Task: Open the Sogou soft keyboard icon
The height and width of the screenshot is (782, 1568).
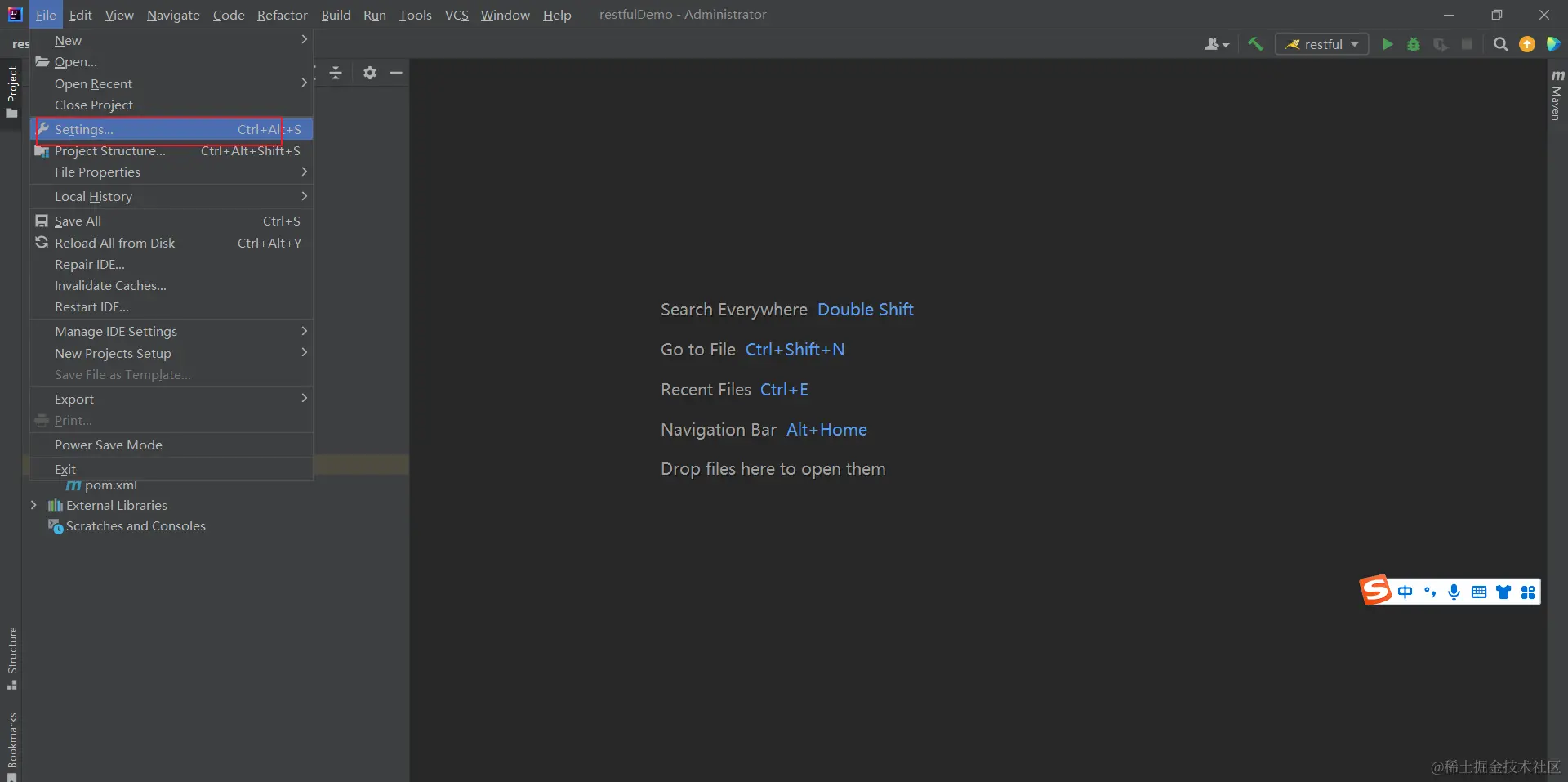Action: point(1479,592)
